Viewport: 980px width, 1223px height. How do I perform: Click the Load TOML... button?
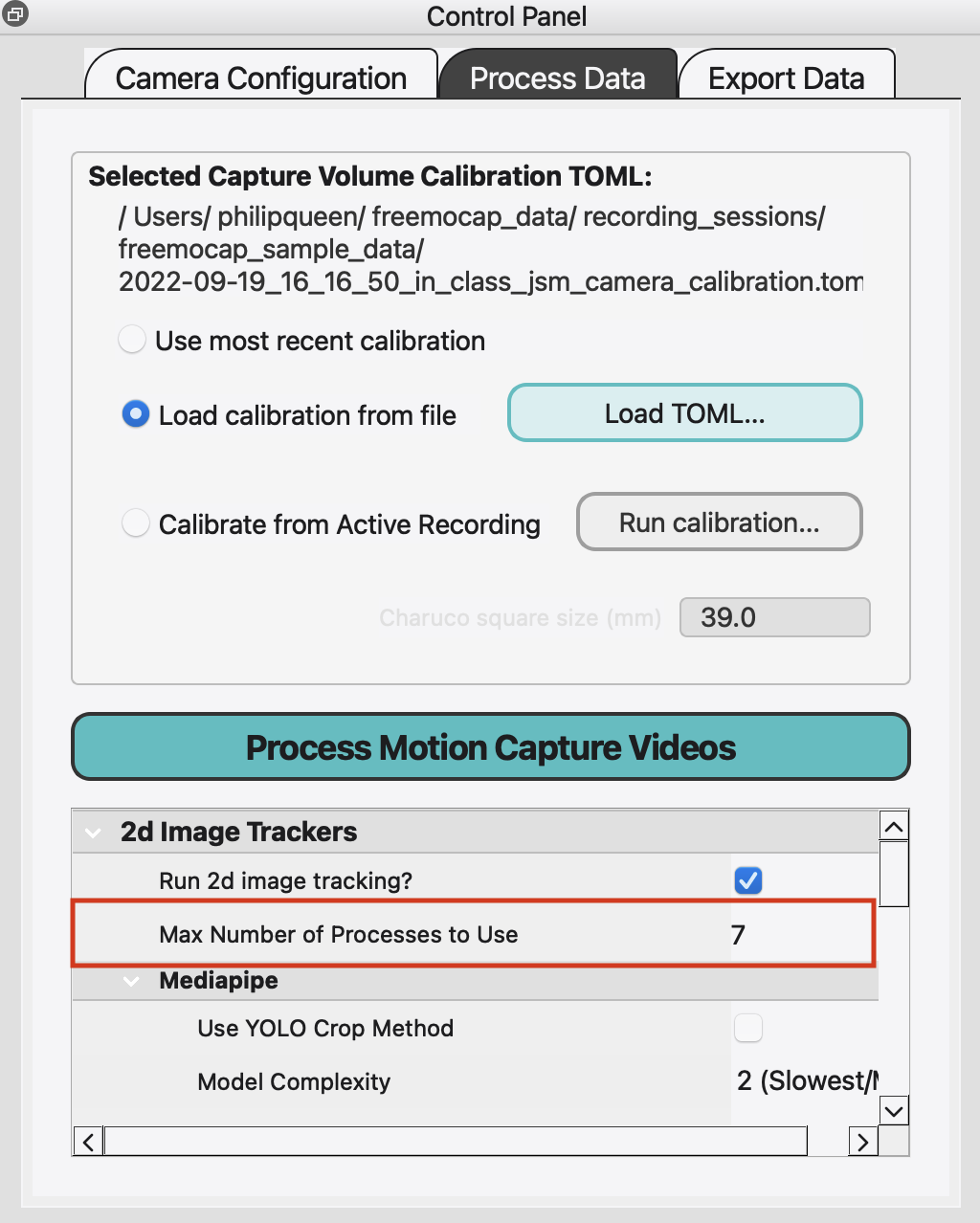pos(684,413)
